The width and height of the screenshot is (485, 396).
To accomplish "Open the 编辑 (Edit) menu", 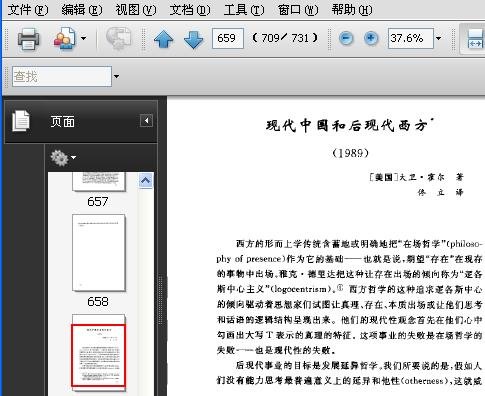I will (x=82, y=10).
